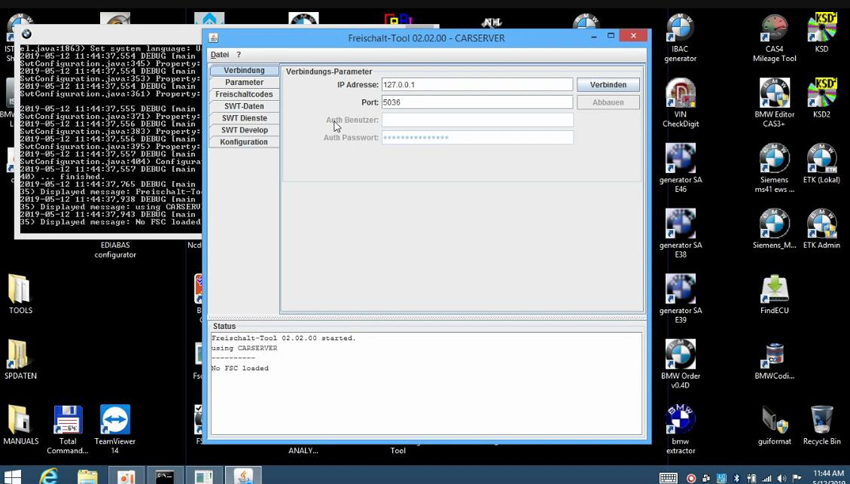Click "using CARSERVER" in Status log

pos(244,349)
